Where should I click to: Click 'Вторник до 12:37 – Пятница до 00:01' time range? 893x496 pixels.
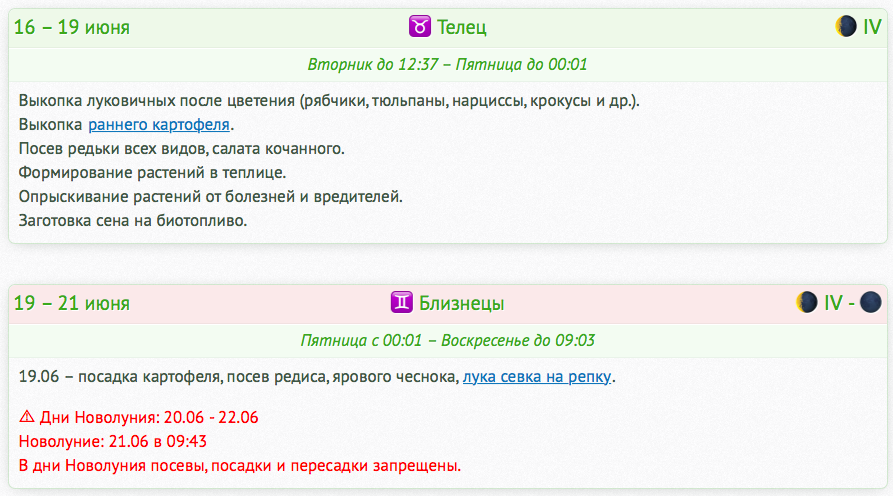447,65
